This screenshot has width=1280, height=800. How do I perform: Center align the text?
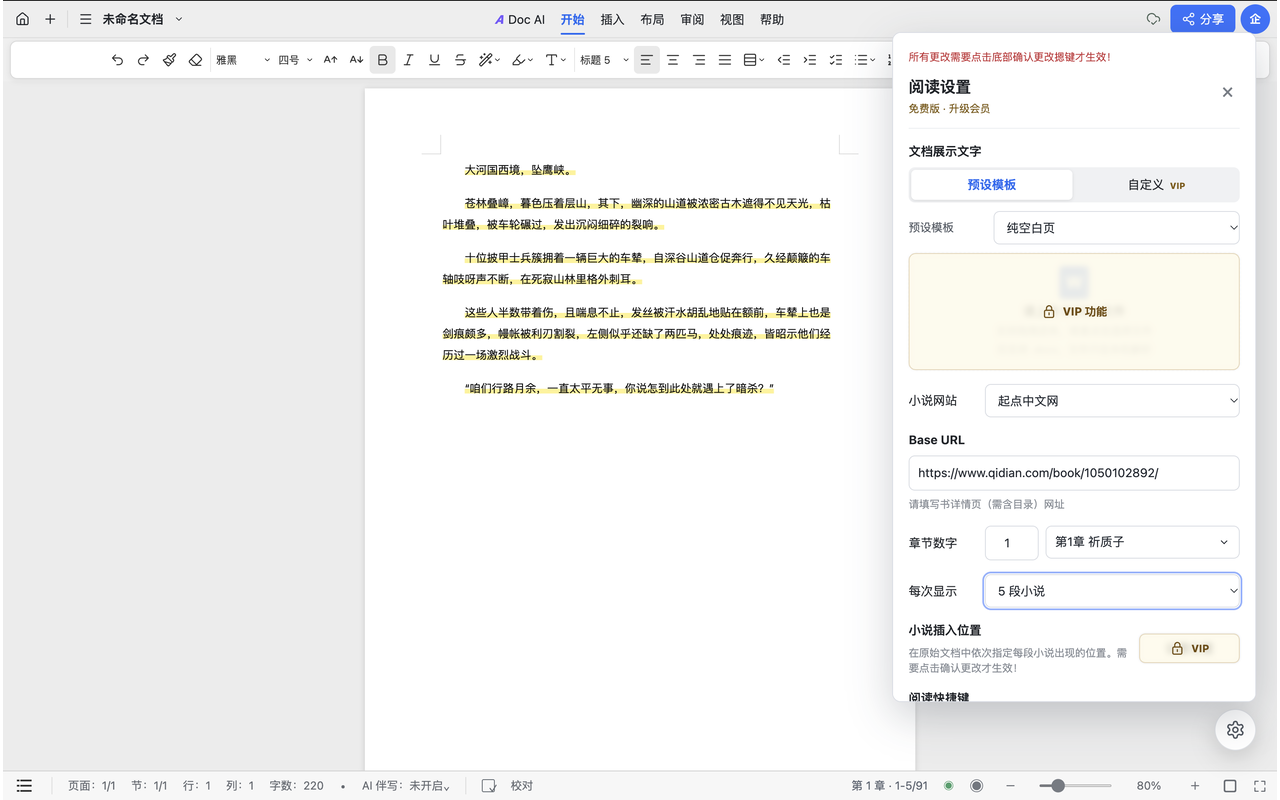[x=673, y=60]
